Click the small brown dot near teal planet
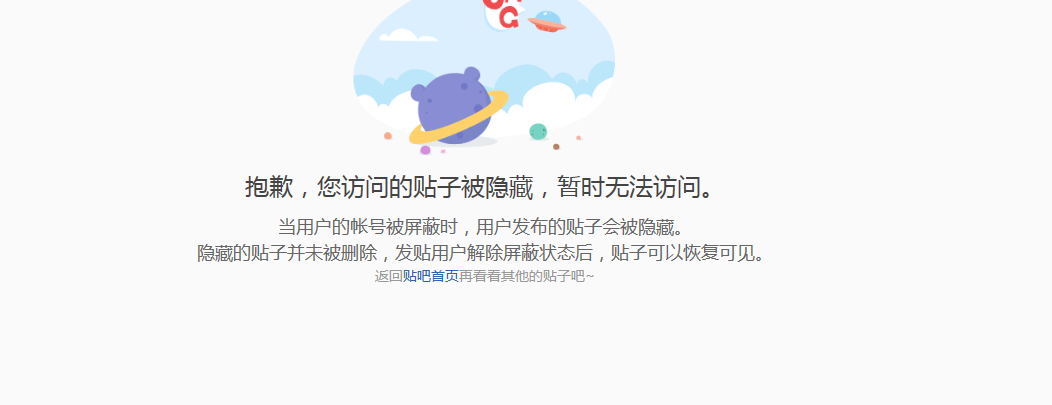The width and height of the screenshot is (1052, 405). click(556, 146)
